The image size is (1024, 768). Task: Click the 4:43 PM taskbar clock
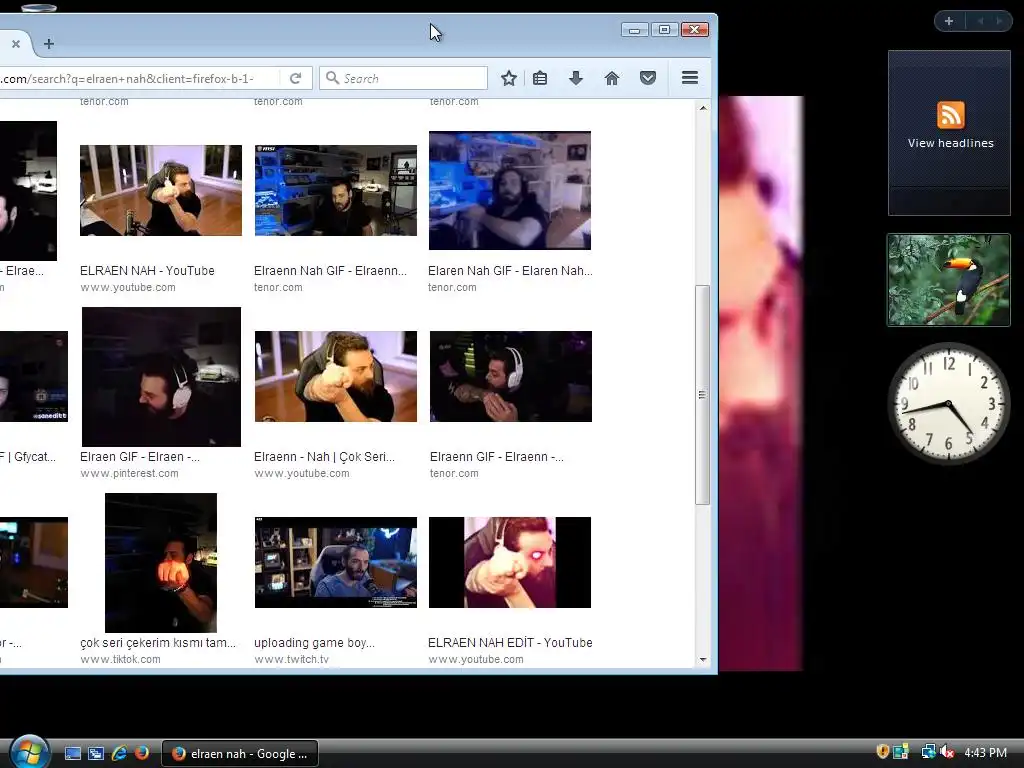(985, 753)
